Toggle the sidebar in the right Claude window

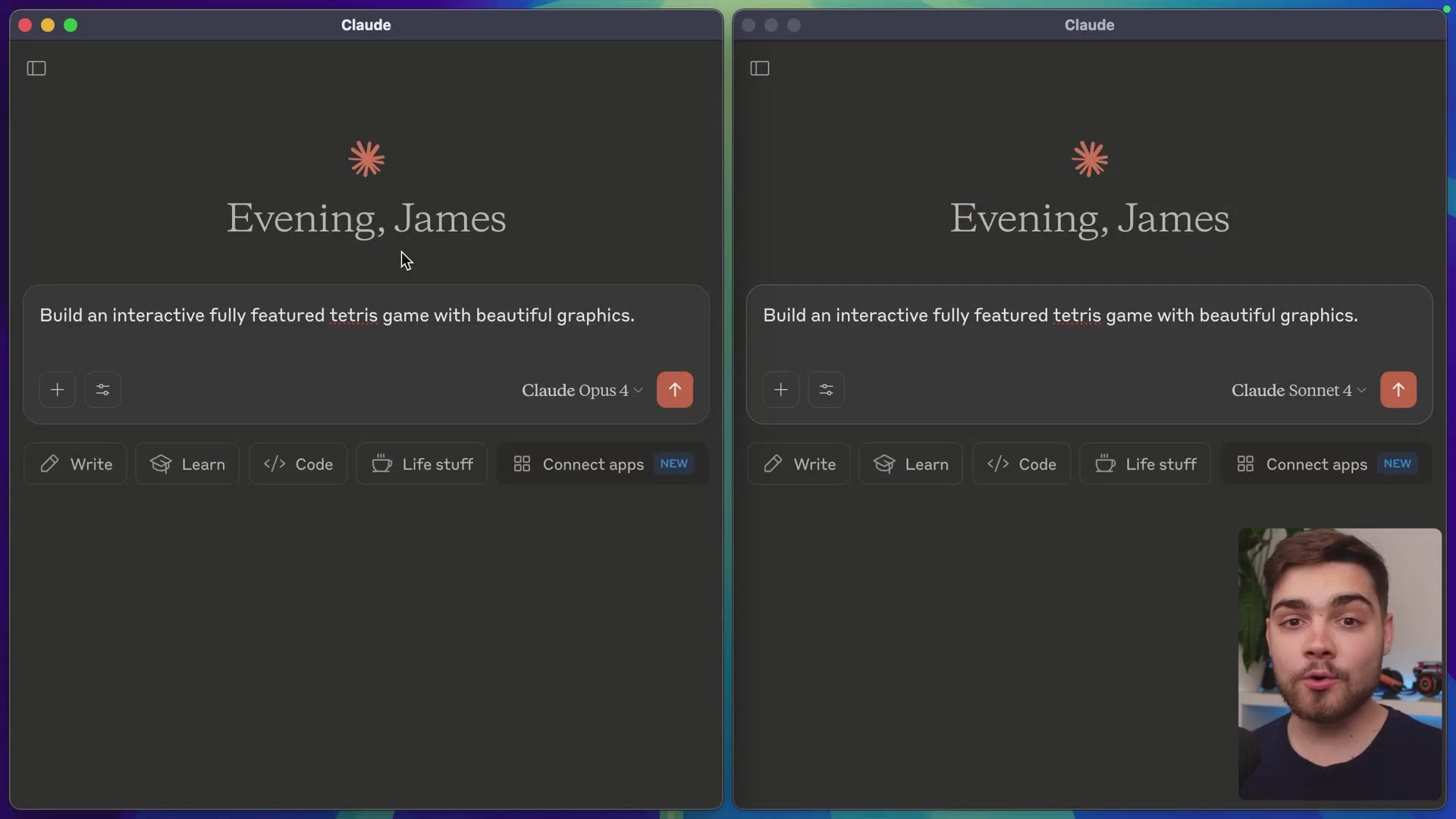point(760,68)
